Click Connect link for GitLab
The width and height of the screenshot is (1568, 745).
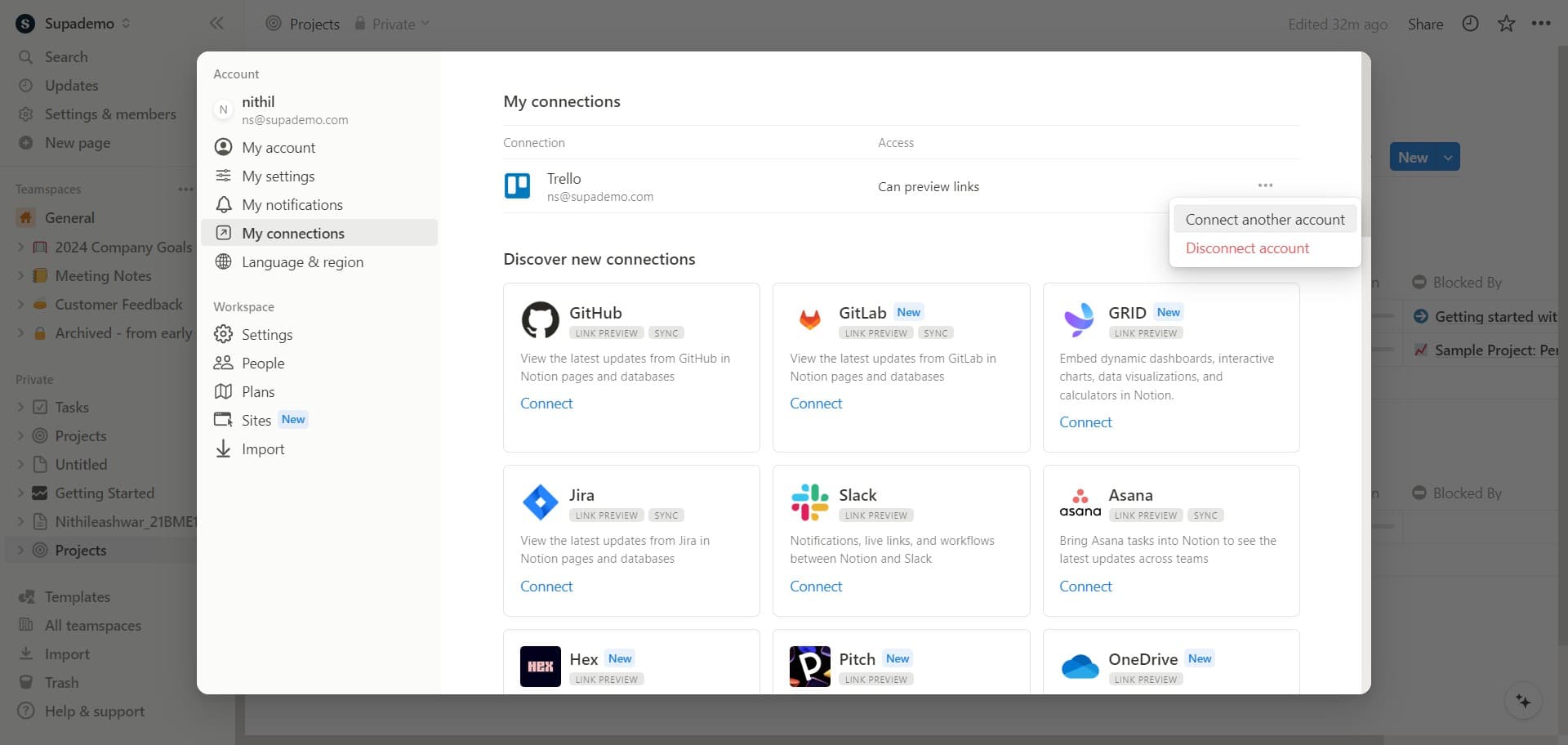pyautogui.click(x=815, y=404)
